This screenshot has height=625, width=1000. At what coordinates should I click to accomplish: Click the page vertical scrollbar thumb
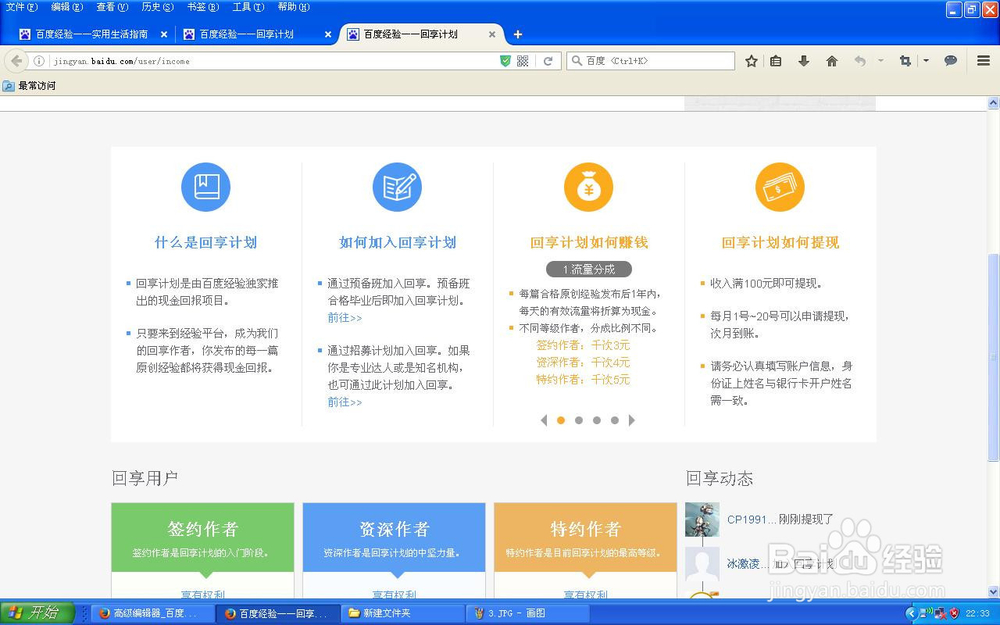(993, 357)
